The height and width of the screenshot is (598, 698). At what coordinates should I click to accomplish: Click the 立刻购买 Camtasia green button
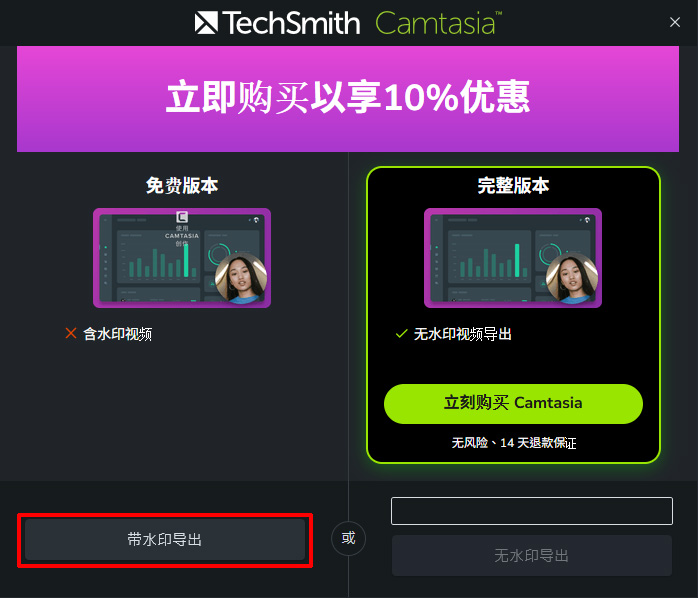click(x=513, y=403)
